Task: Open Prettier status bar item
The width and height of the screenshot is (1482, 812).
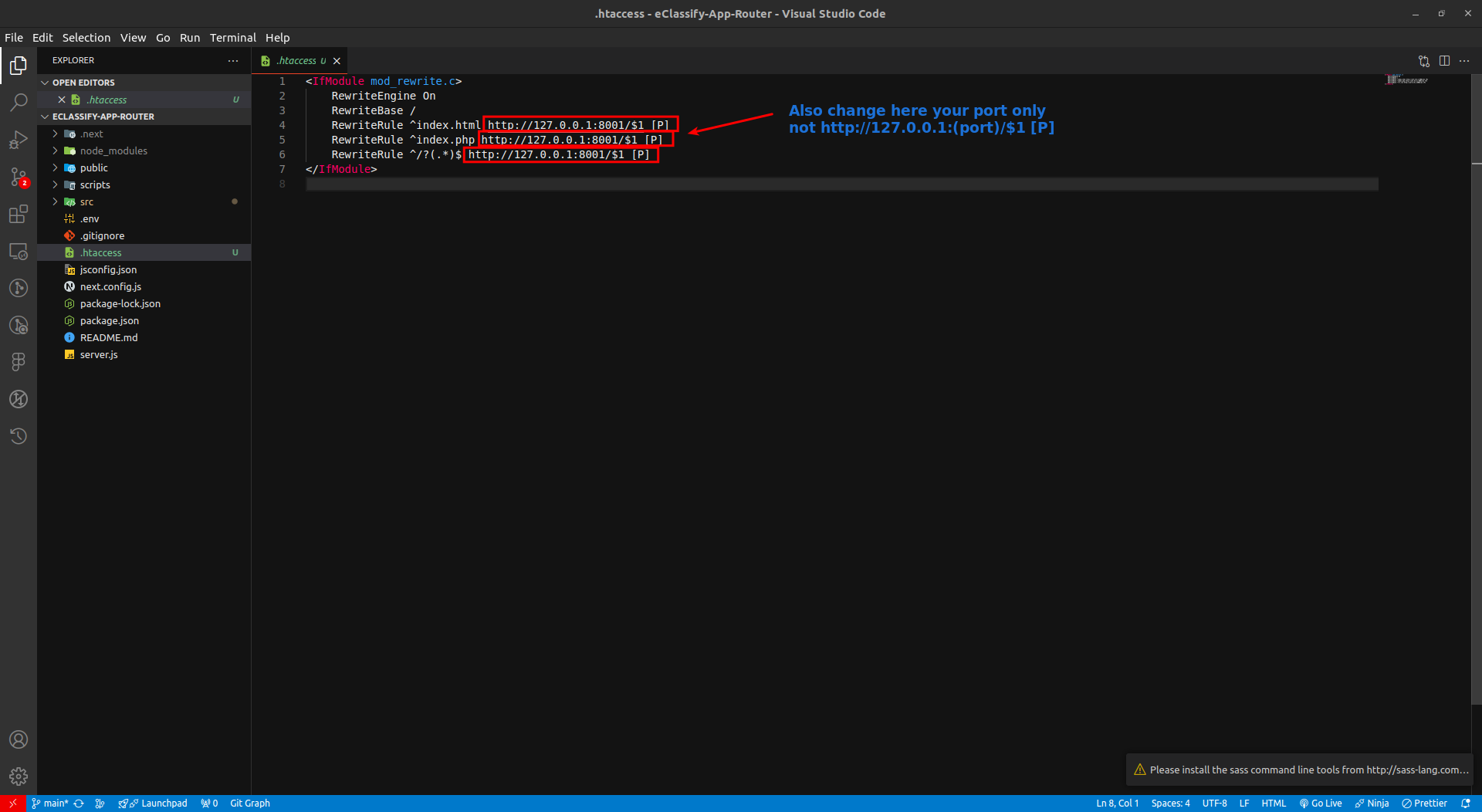Action: [x=1424, y=803]
